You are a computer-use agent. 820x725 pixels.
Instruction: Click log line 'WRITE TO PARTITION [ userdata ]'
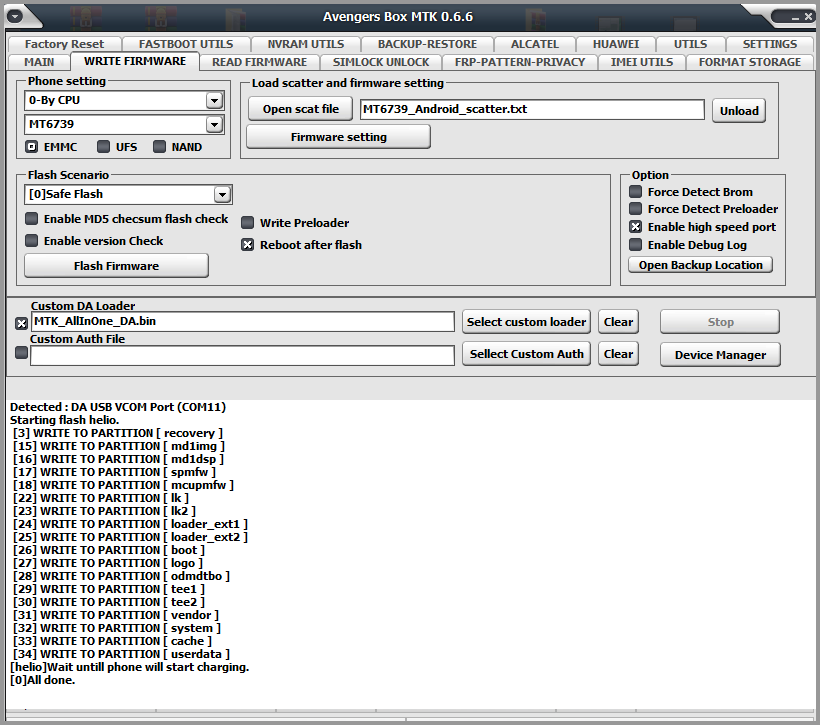click(135, 654)
